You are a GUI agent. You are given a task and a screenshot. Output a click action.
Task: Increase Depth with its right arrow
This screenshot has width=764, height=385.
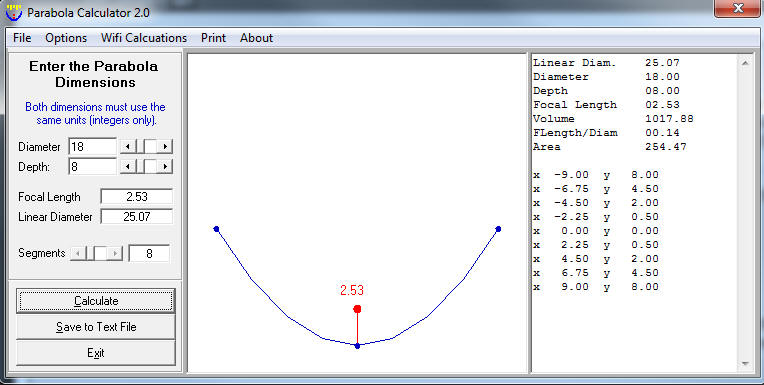coord(165,167)
